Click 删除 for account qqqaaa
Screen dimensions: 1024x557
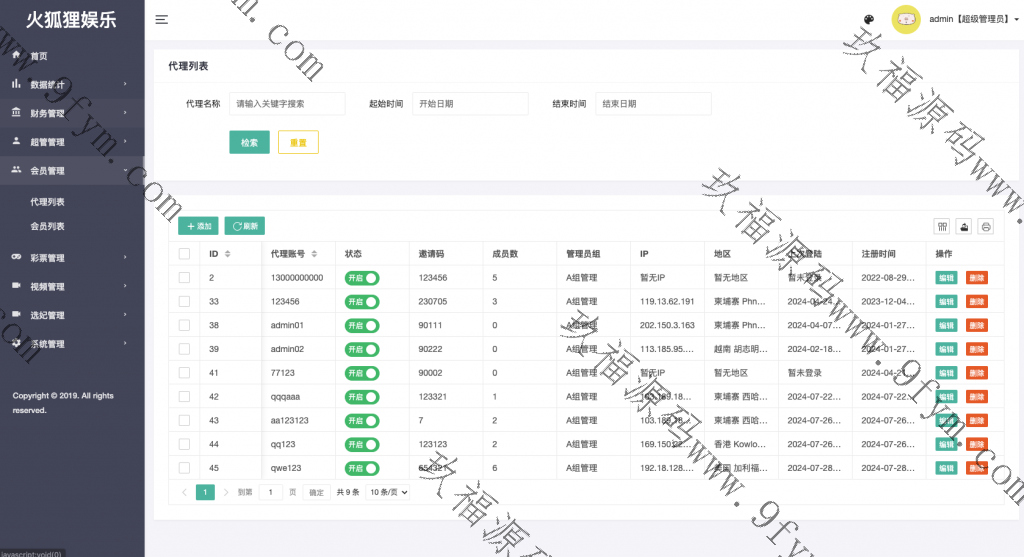[976, 396]
